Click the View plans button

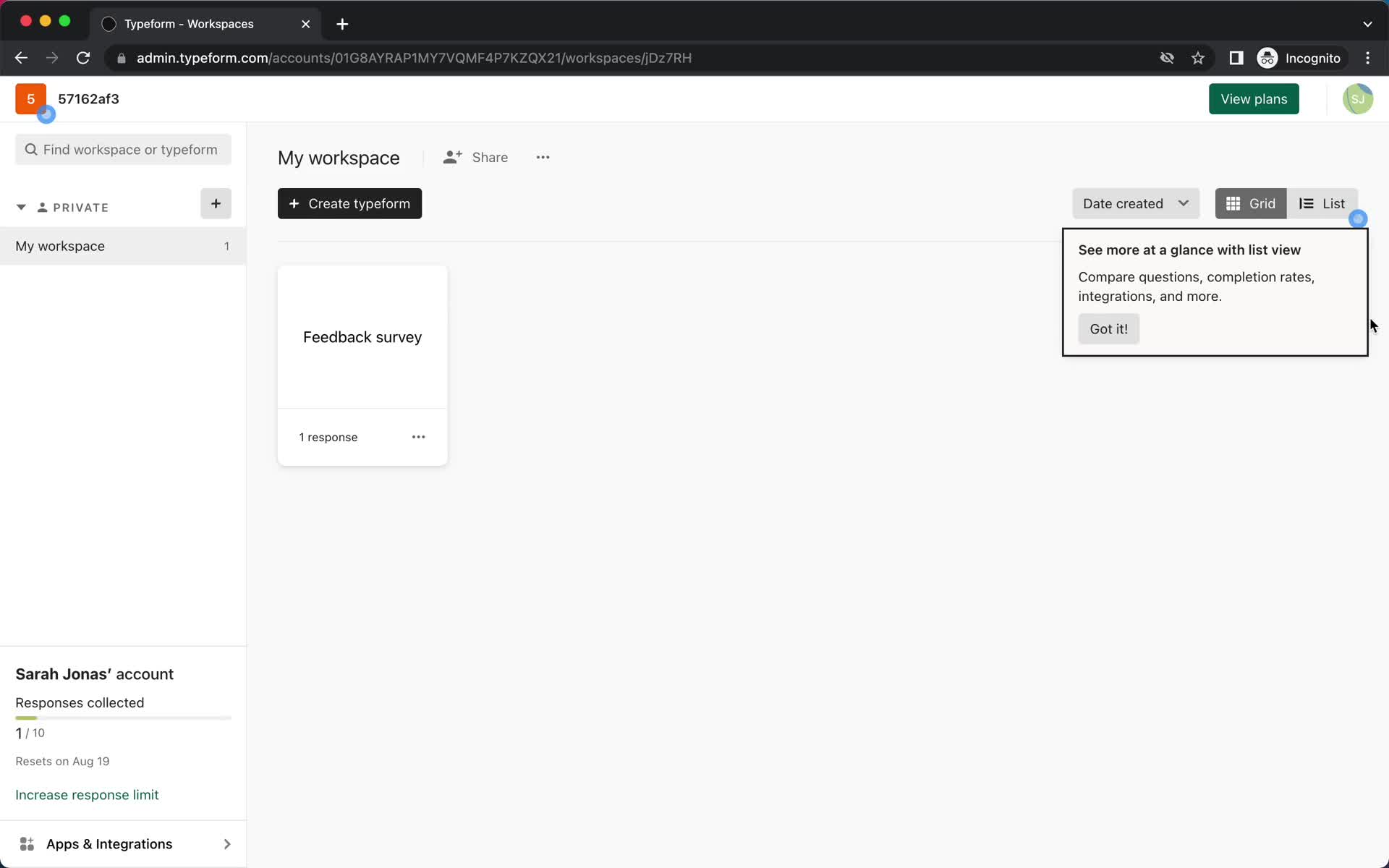click(1254, 98)
